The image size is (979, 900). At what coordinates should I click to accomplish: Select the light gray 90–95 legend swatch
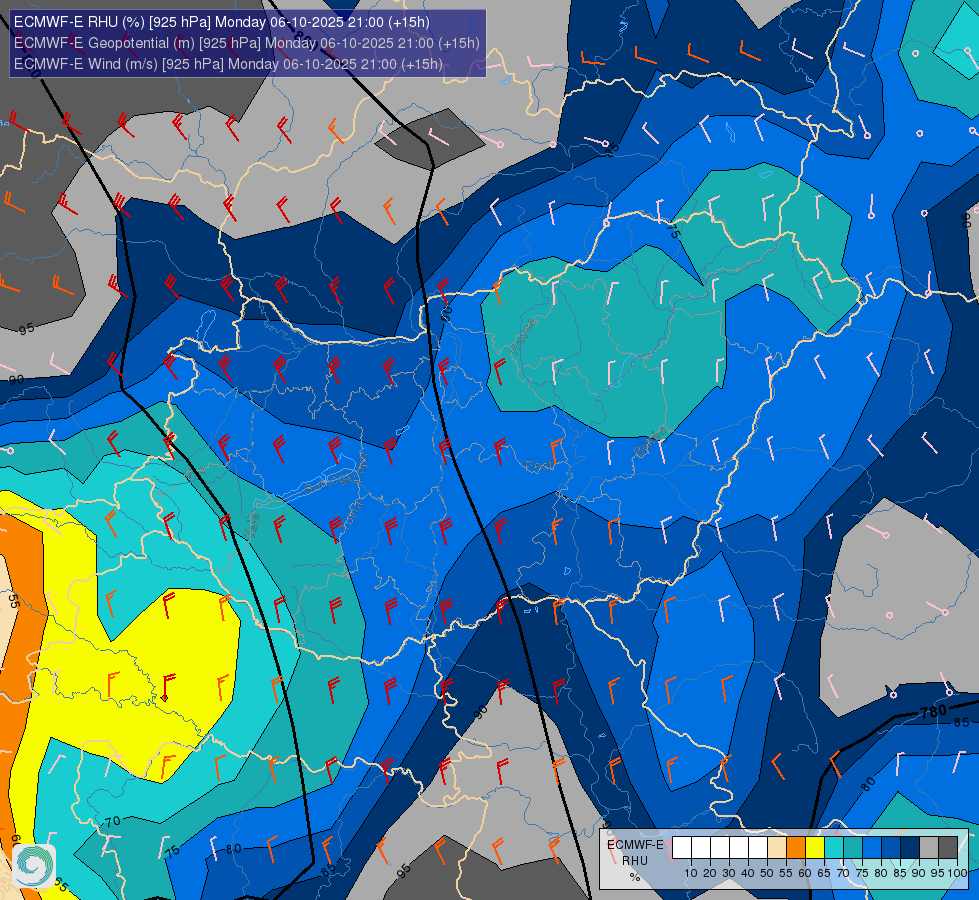point(929,848)
